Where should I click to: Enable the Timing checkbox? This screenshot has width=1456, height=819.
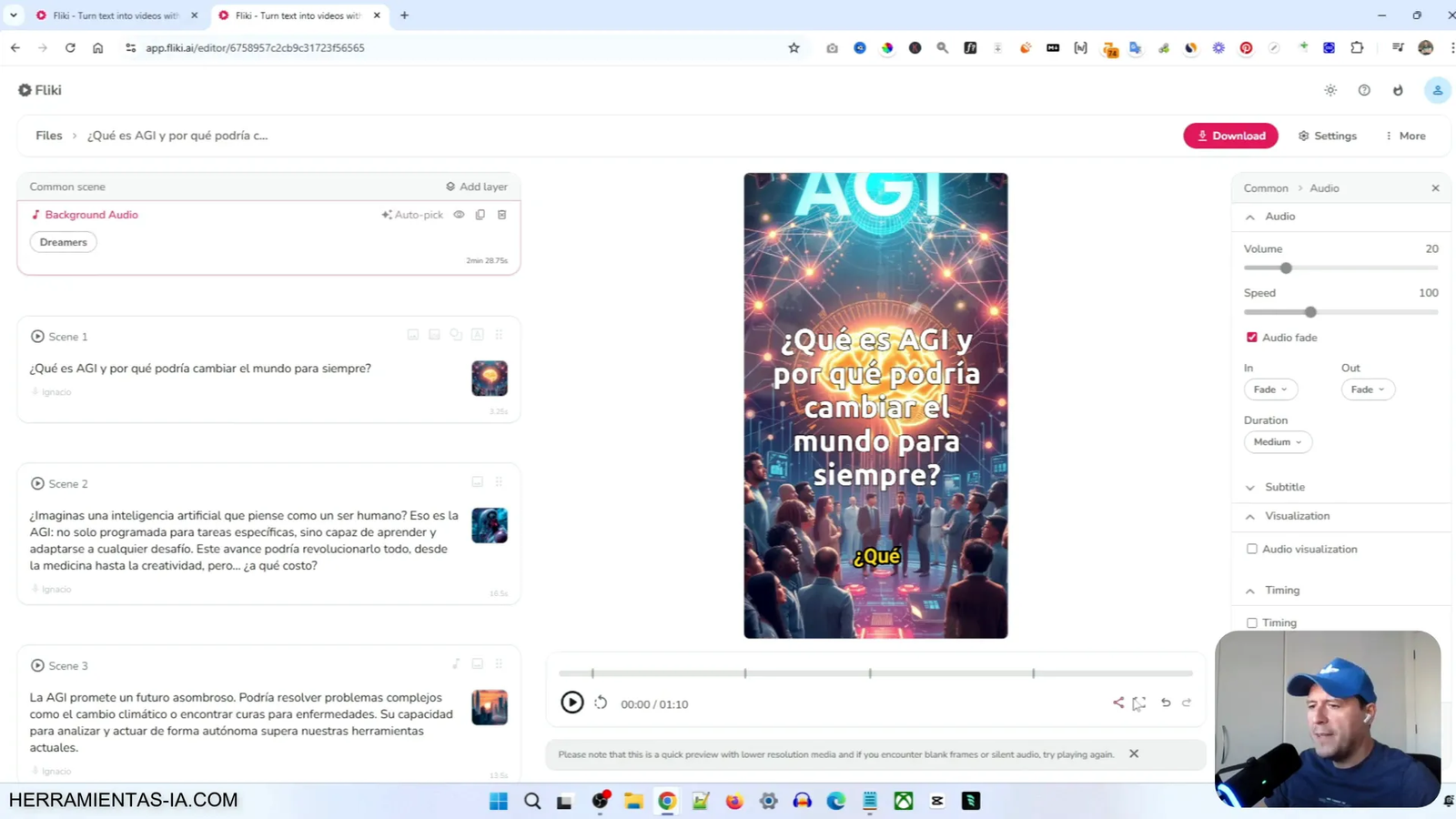click(1253, 622)
